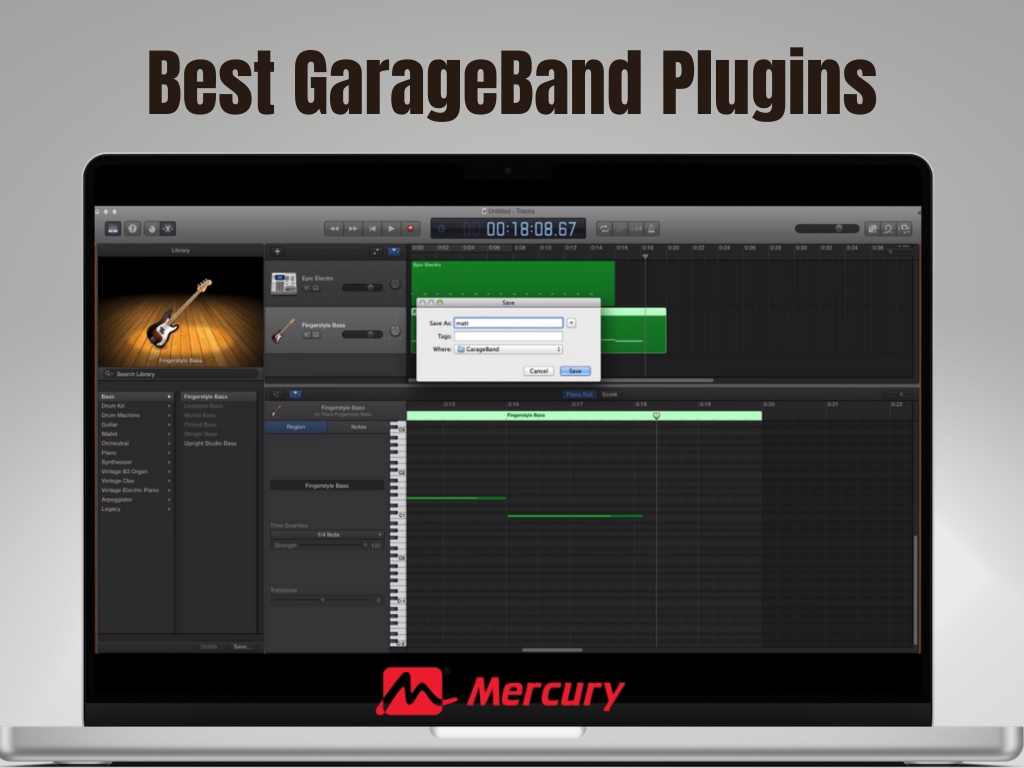Click the Rewind transport button
Image resolution: width=1024 pixels, height=768 pixels.
[334, 229]
